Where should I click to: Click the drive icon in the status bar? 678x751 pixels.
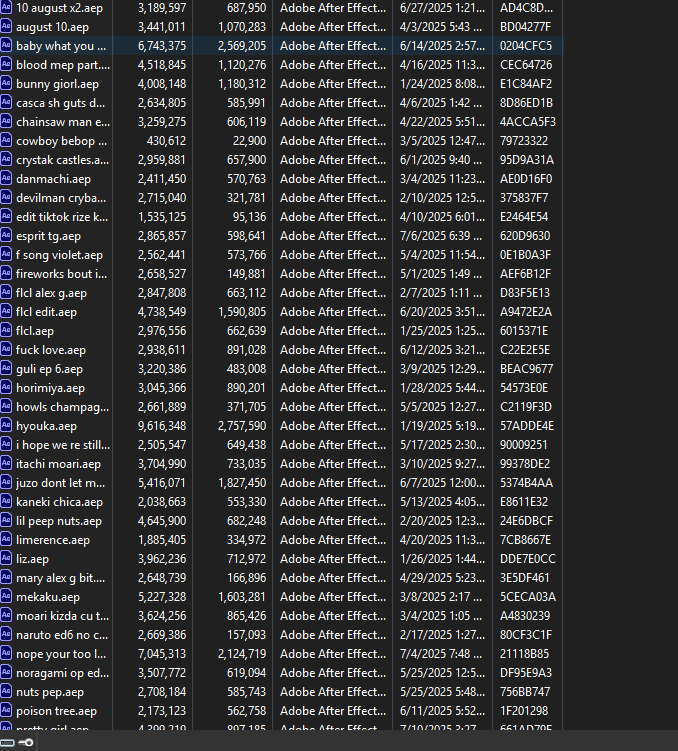click(8, 742)
